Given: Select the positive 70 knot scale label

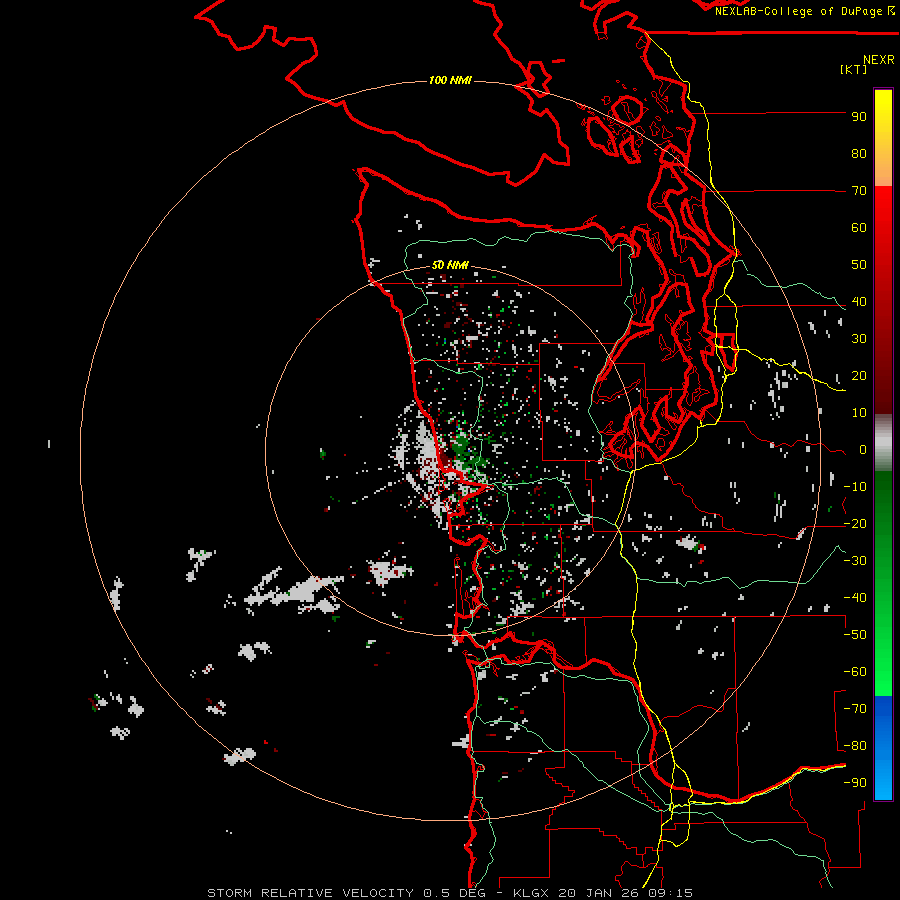Looking at the screenshot, I should pos(859,191).
